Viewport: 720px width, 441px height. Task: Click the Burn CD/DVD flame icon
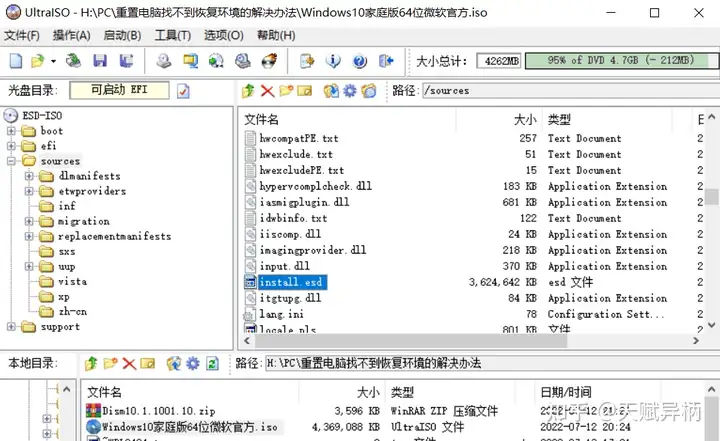[x=269, y=61]
